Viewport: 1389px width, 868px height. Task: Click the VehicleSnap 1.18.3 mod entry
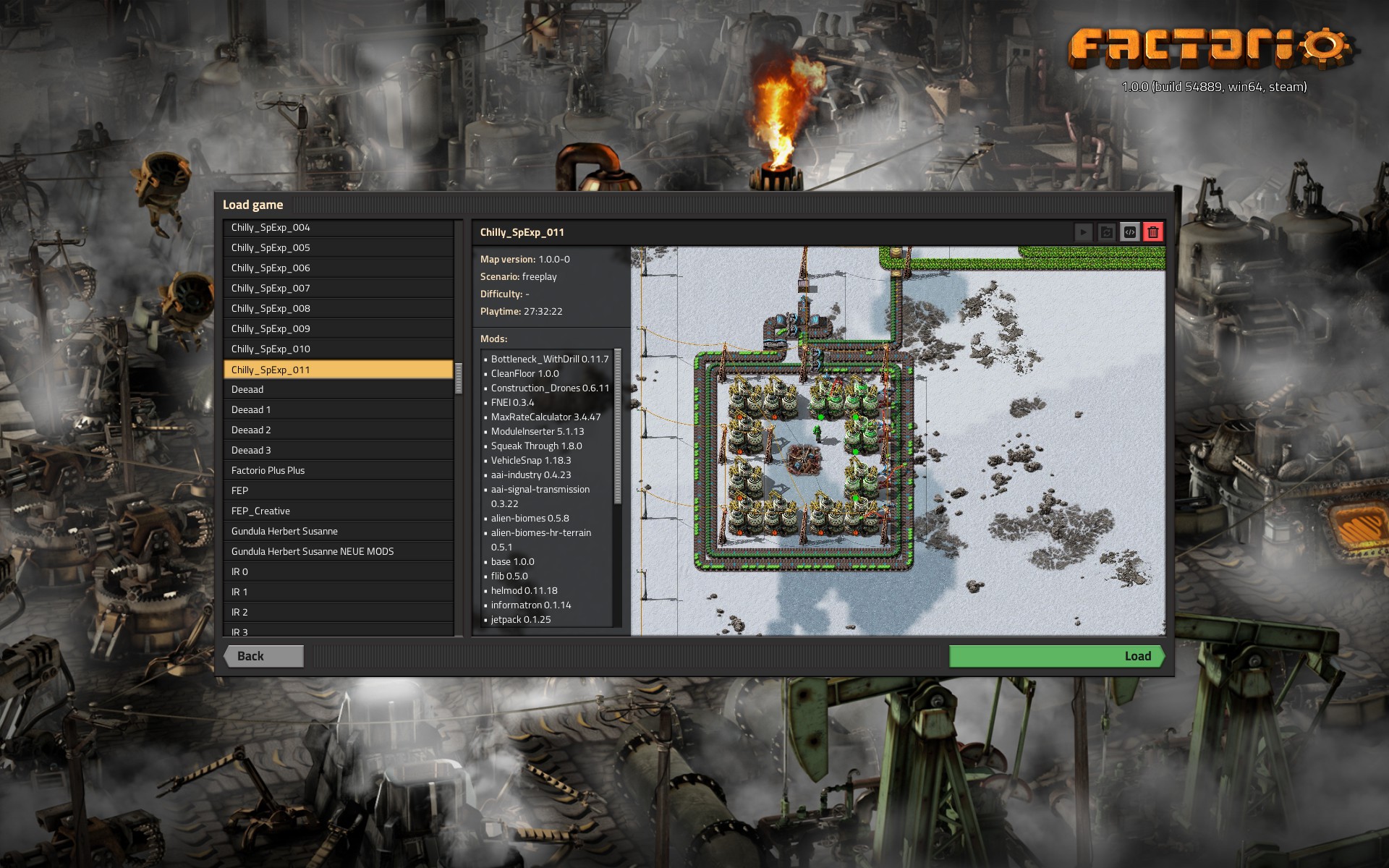point(530,460)
